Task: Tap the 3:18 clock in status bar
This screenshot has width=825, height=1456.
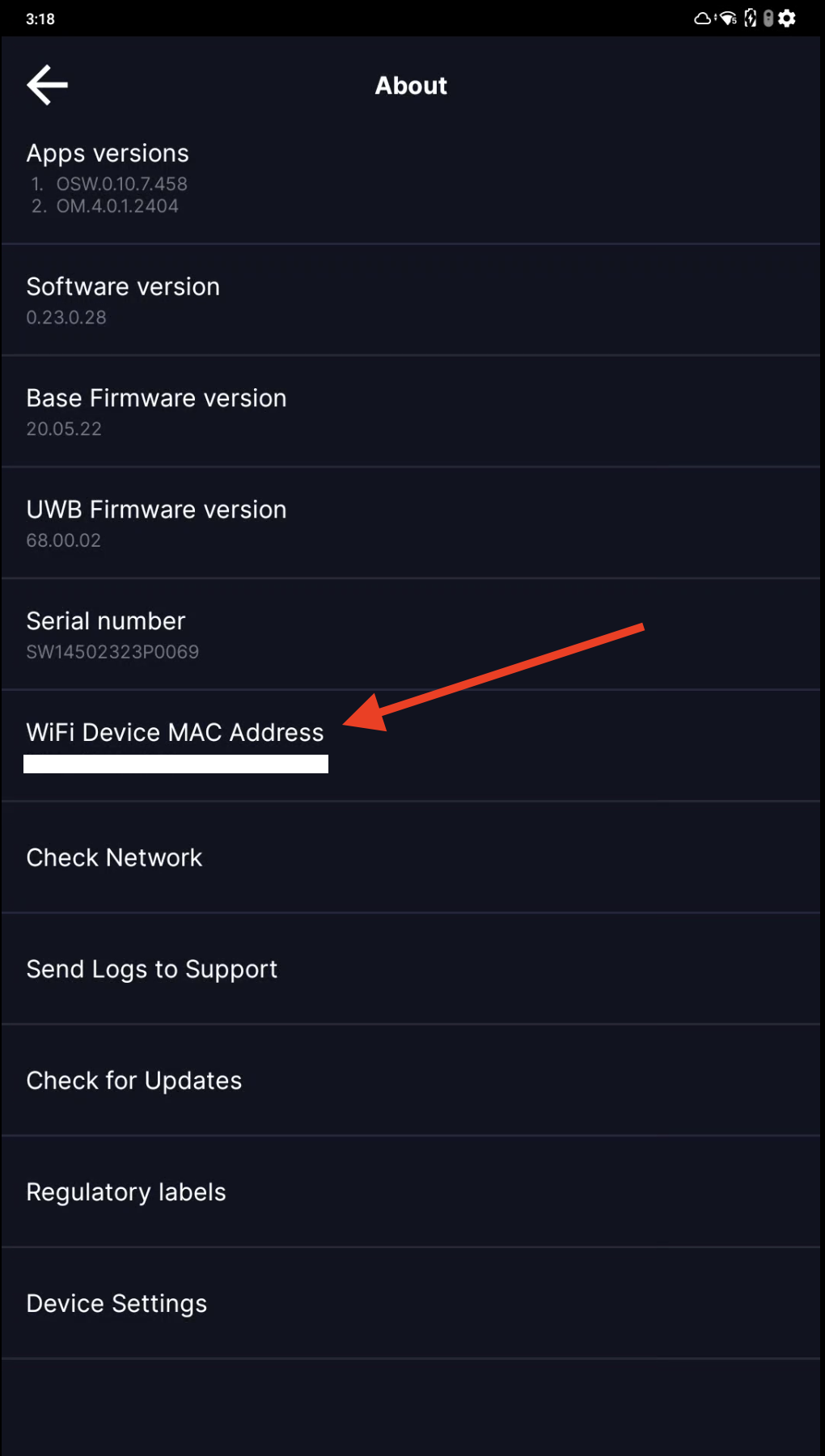Action: click(40, 19)
